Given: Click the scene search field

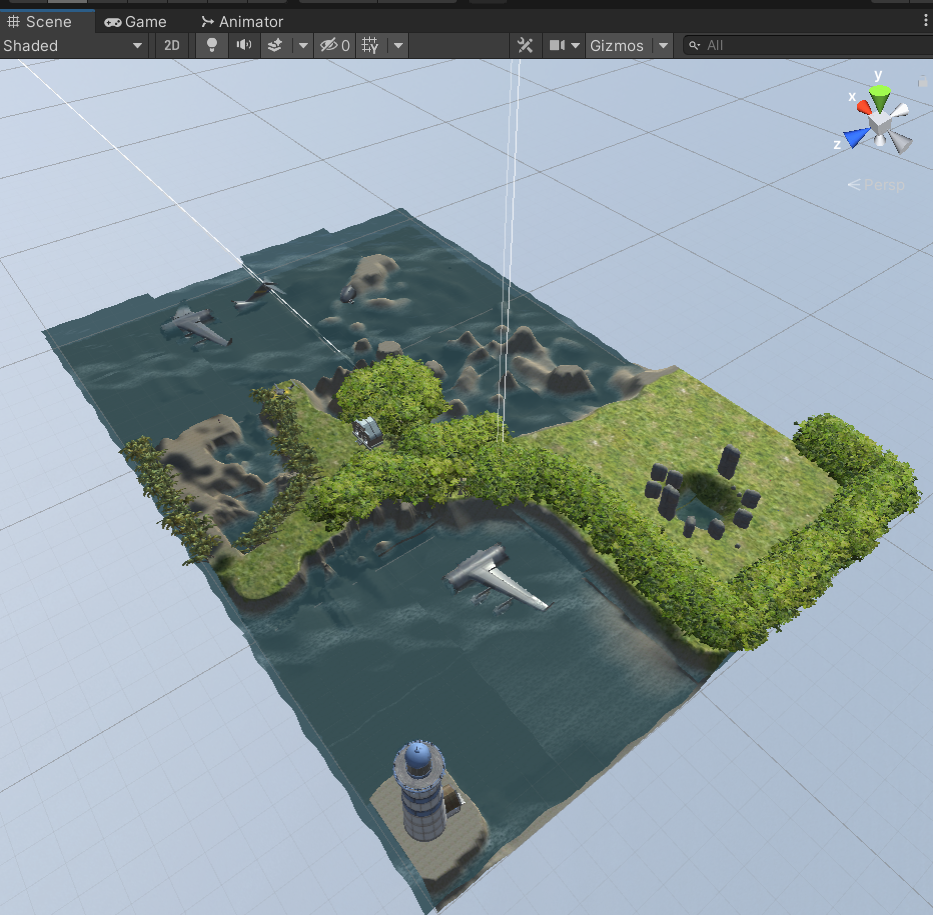Looking at the screenshot, I should [x=809, y=45].
